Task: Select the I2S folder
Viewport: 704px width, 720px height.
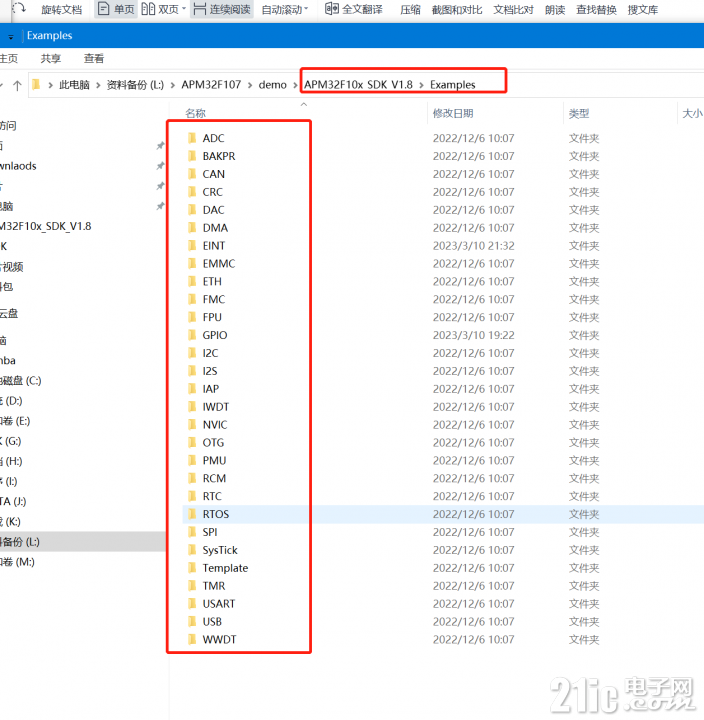Action: pyautogui.click(x=210, y=371)
